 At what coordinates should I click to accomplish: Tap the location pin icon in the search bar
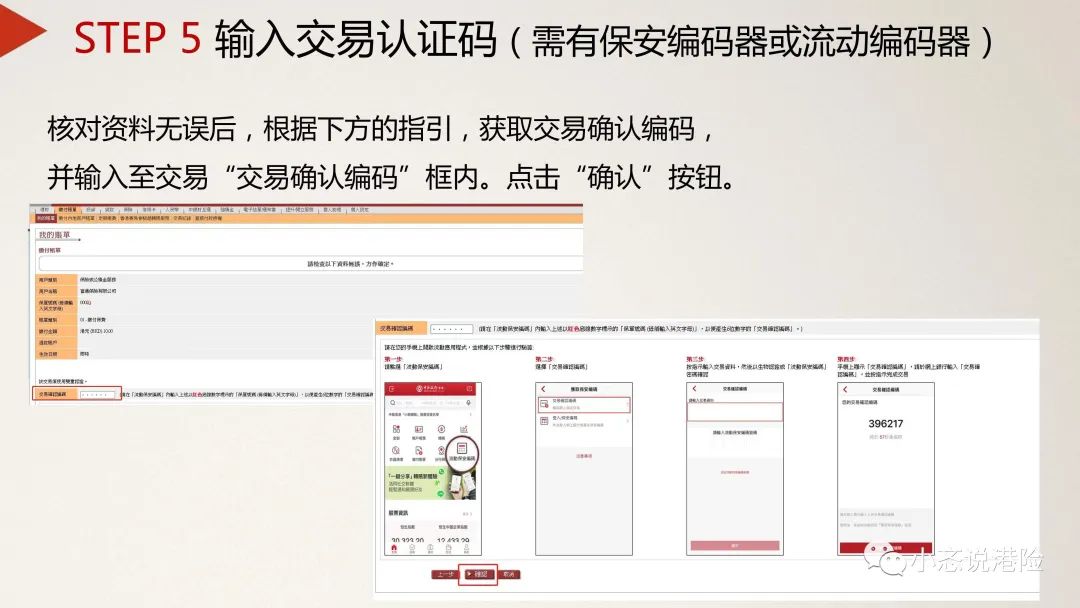[x=468, y=403]
